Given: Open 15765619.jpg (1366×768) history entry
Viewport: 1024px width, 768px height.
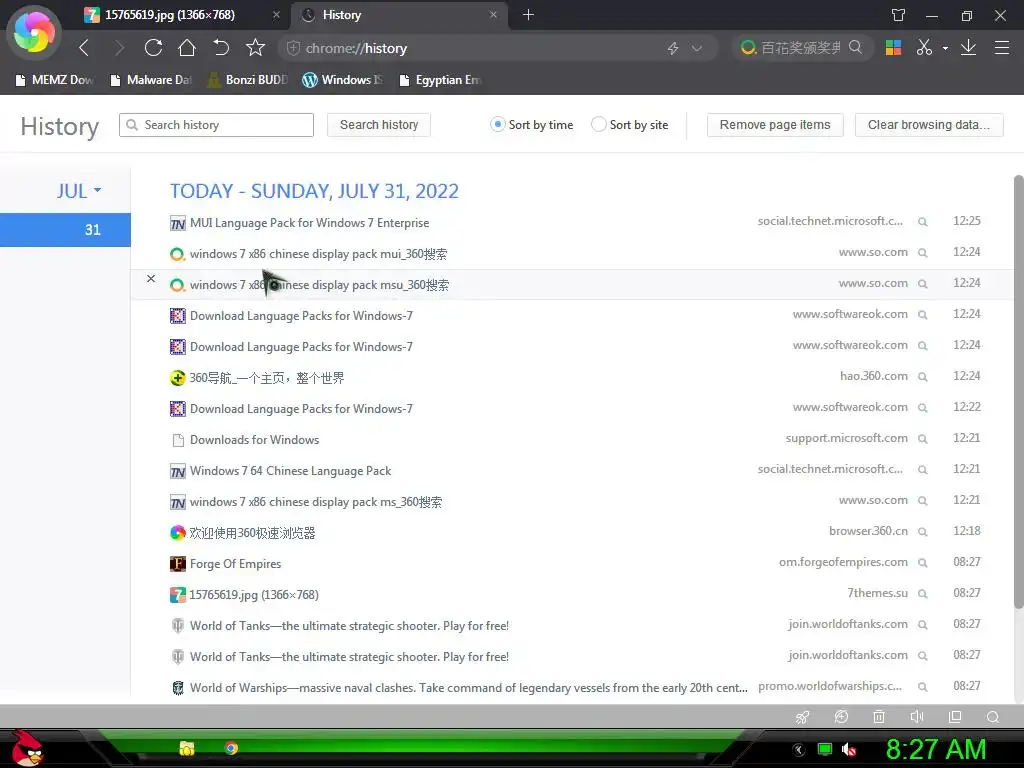Looking at the screenshot, I should point(254,595).
